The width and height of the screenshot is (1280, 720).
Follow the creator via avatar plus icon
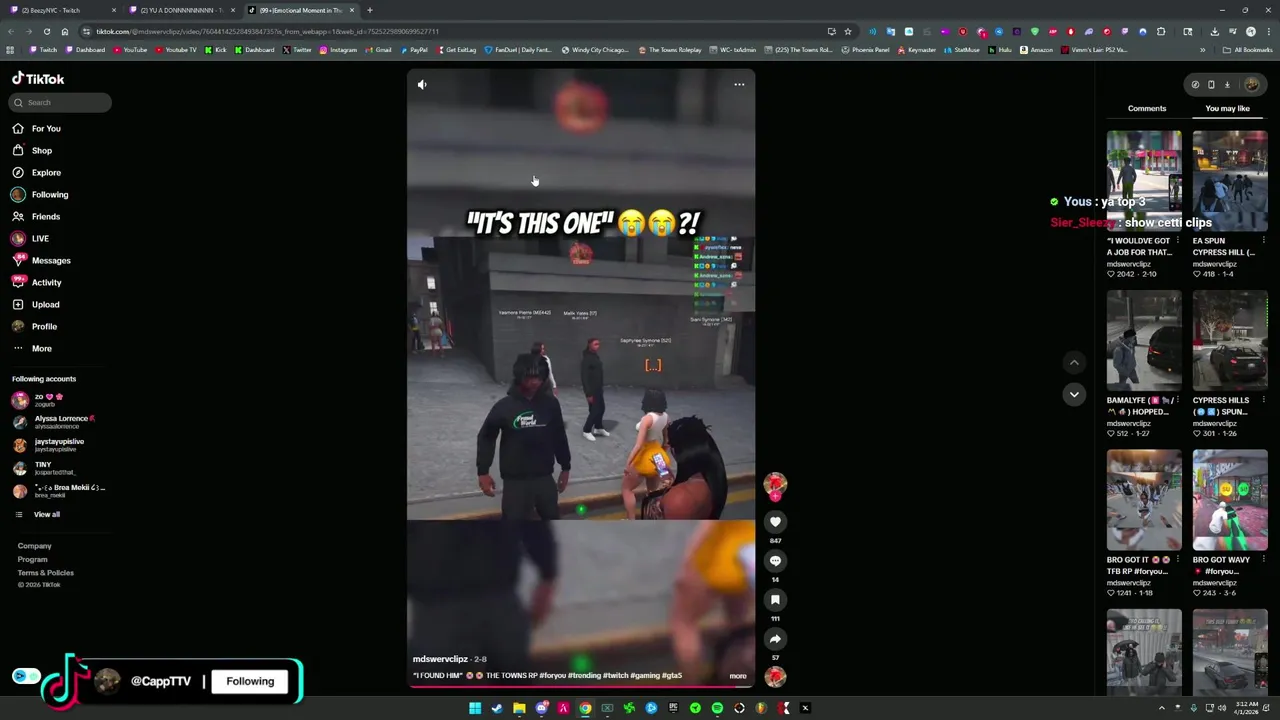(775, 496)
